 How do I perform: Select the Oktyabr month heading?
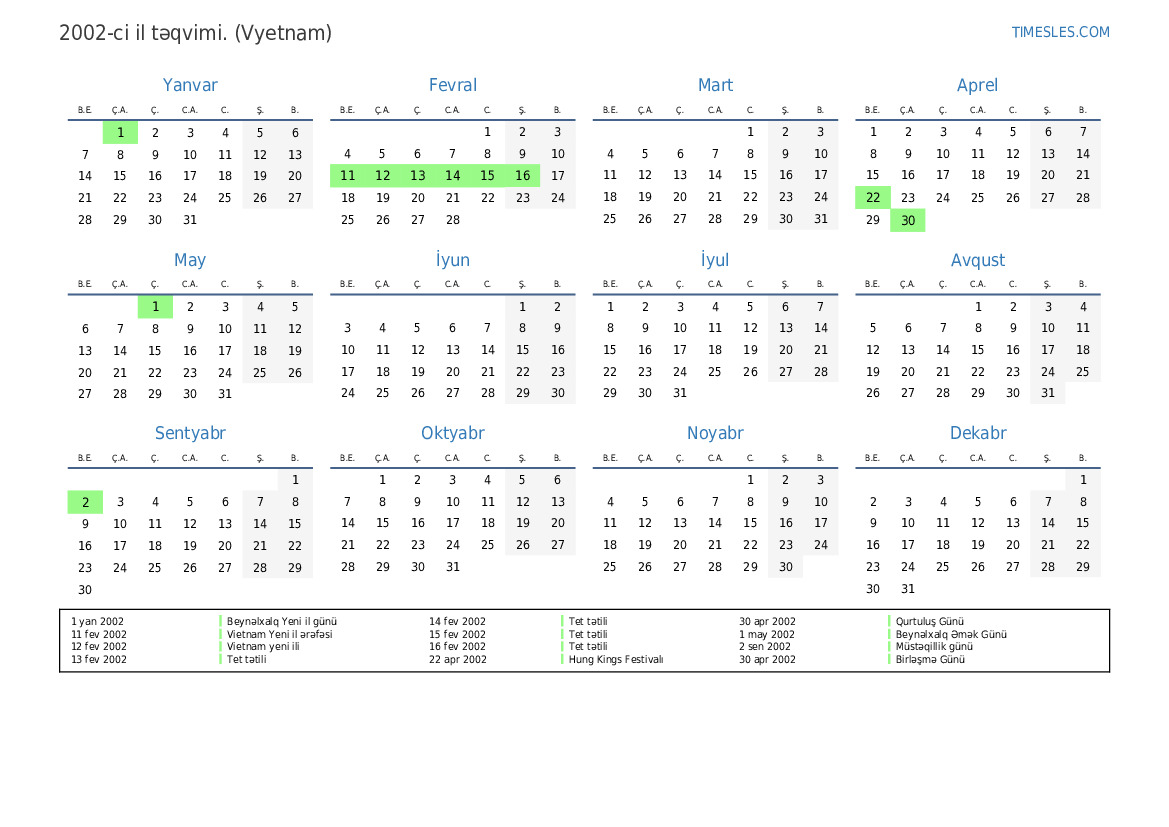453,433
